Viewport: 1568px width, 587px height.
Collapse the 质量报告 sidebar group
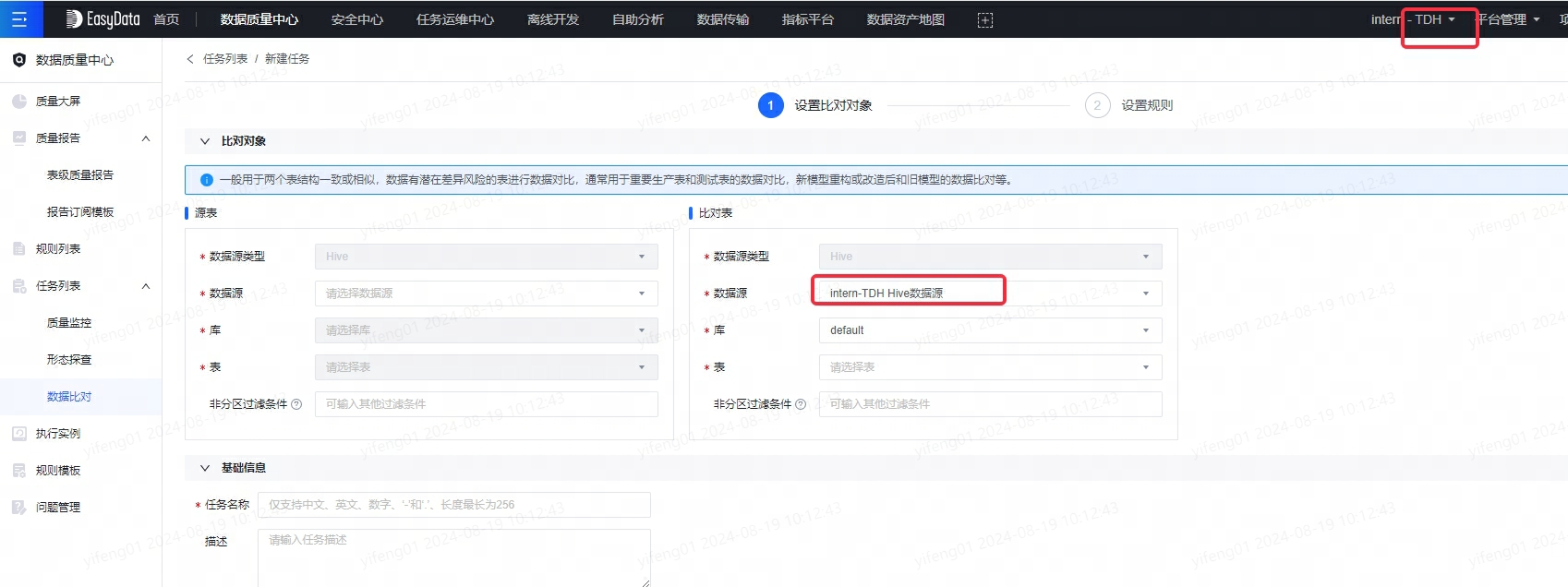(146, 138)
